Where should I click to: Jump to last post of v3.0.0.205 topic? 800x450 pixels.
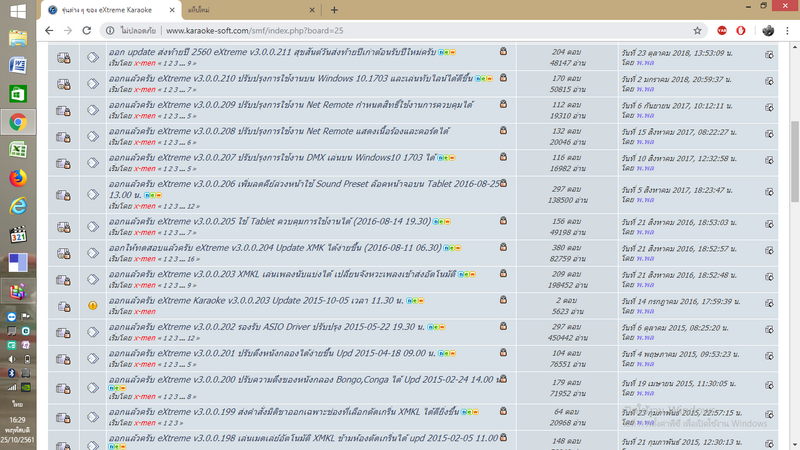click(x=769, y=224)
